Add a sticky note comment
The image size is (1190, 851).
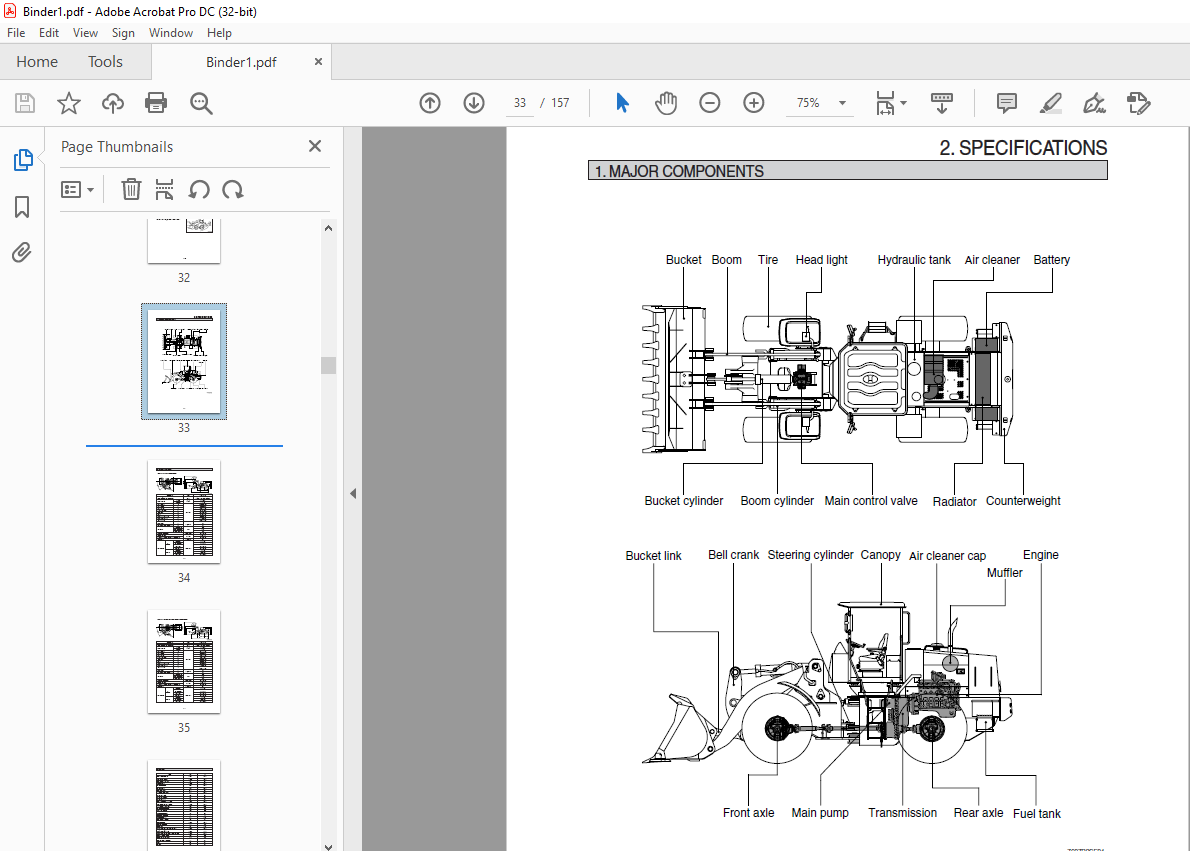tap(1006, 102)
